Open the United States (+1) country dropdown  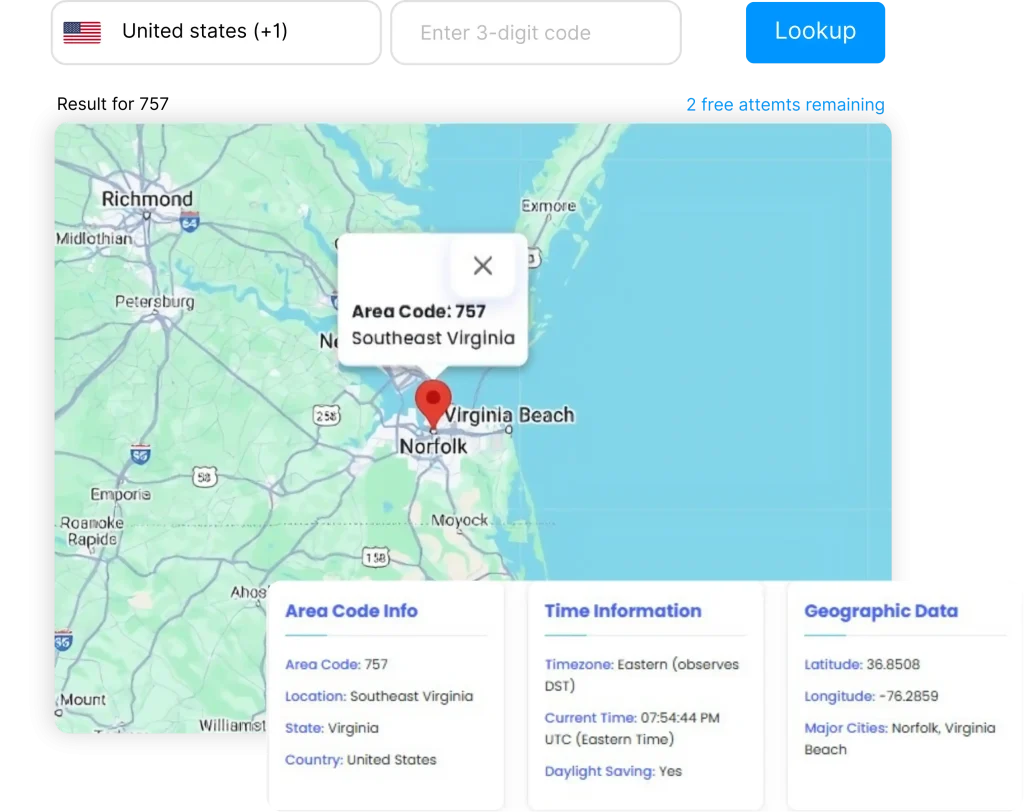tap(215, 32)
